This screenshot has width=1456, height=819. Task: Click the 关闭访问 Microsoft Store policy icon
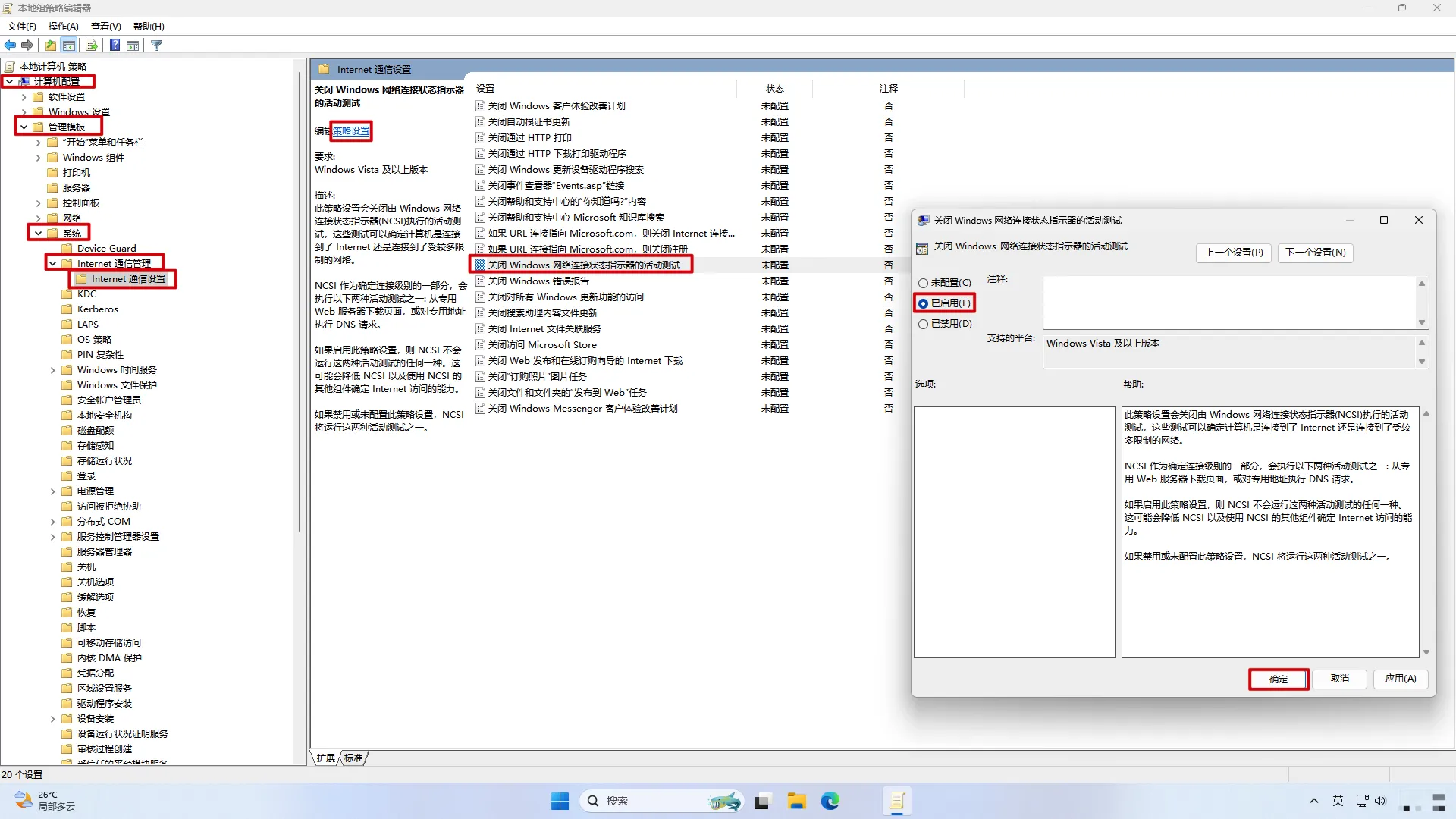coord(480,345)
